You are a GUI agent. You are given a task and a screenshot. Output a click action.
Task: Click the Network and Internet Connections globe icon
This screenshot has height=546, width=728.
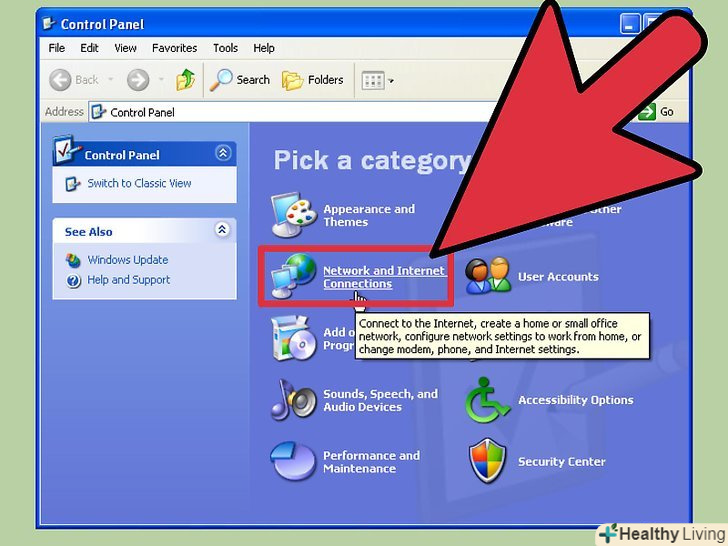(x=294, y=276)
